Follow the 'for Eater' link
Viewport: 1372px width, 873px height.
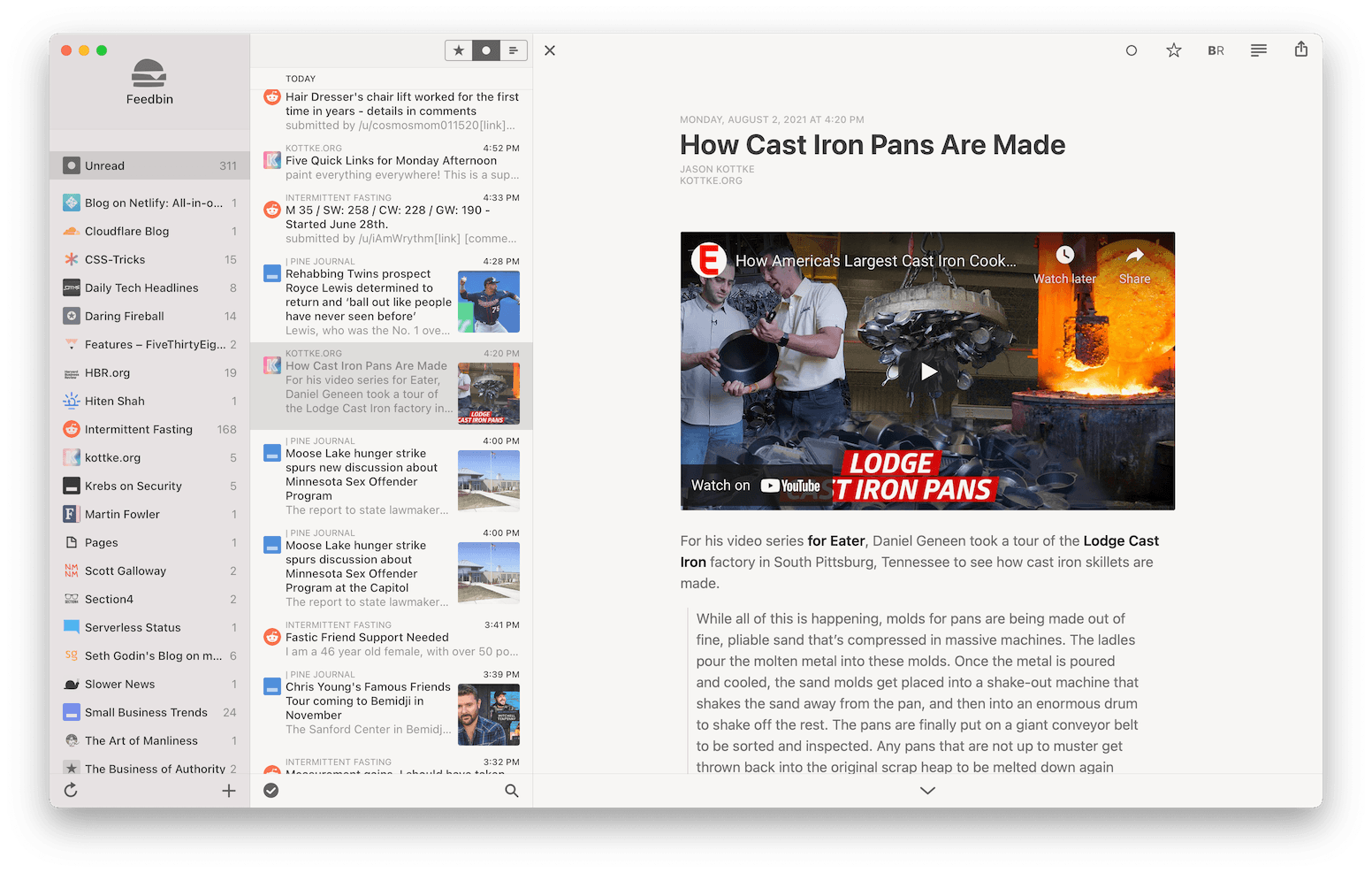[836, 541]
